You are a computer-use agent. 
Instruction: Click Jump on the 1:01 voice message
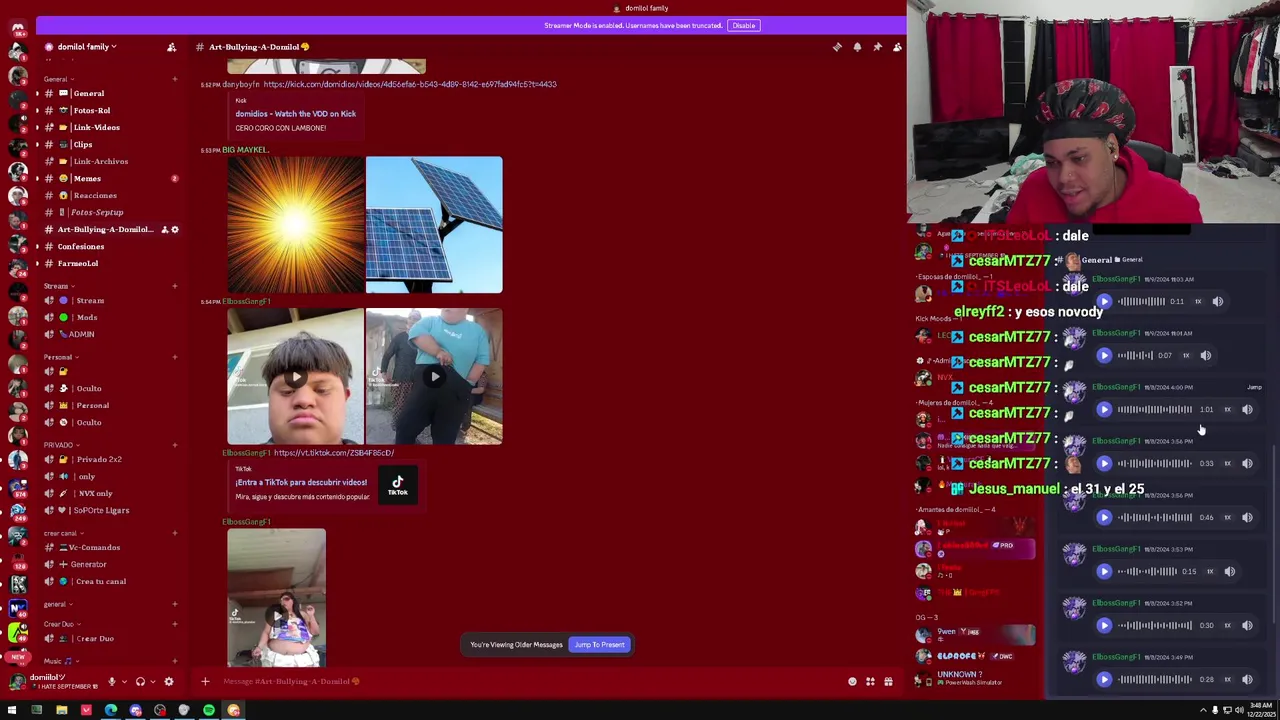click(x=1254, y=387)
